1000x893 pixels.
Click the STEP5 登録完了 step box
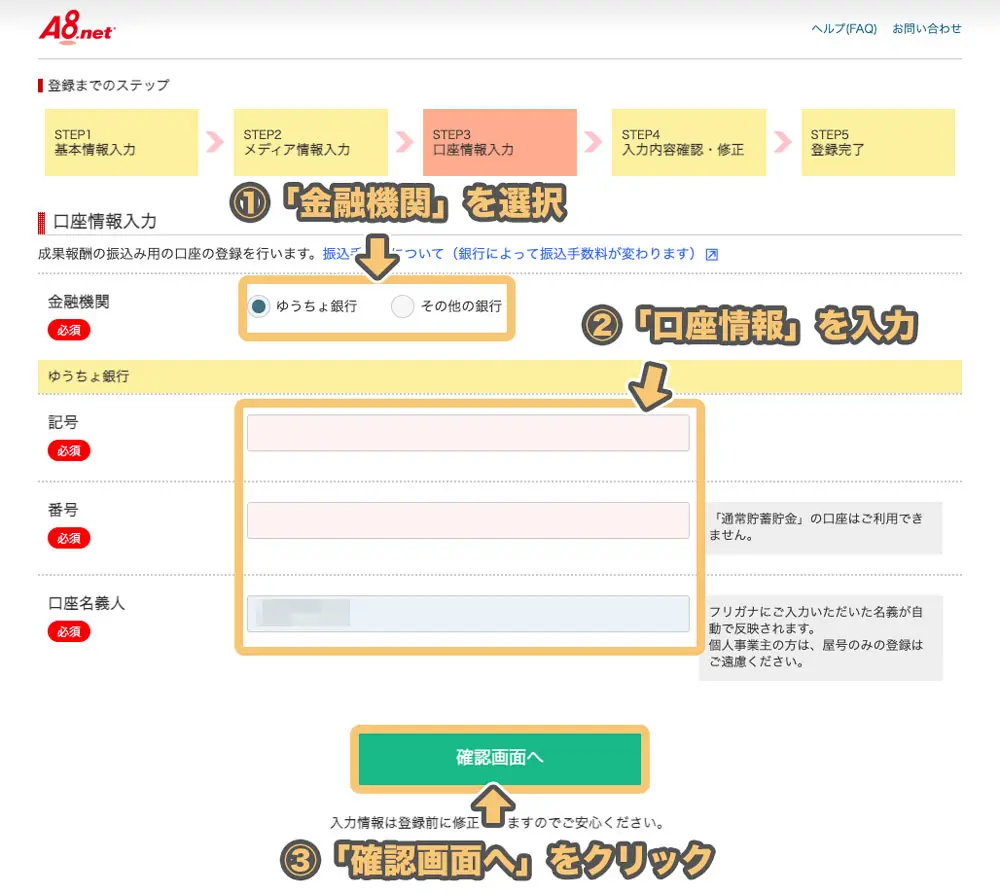point(878,142)
